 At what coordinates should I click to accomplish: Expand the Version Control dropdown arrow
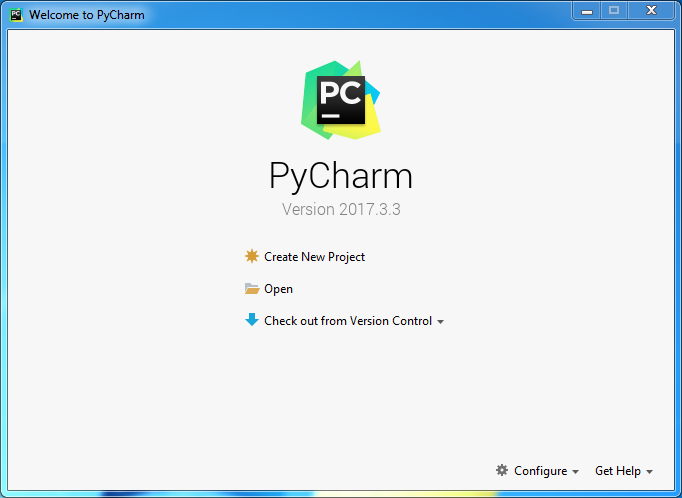[440, 322]
